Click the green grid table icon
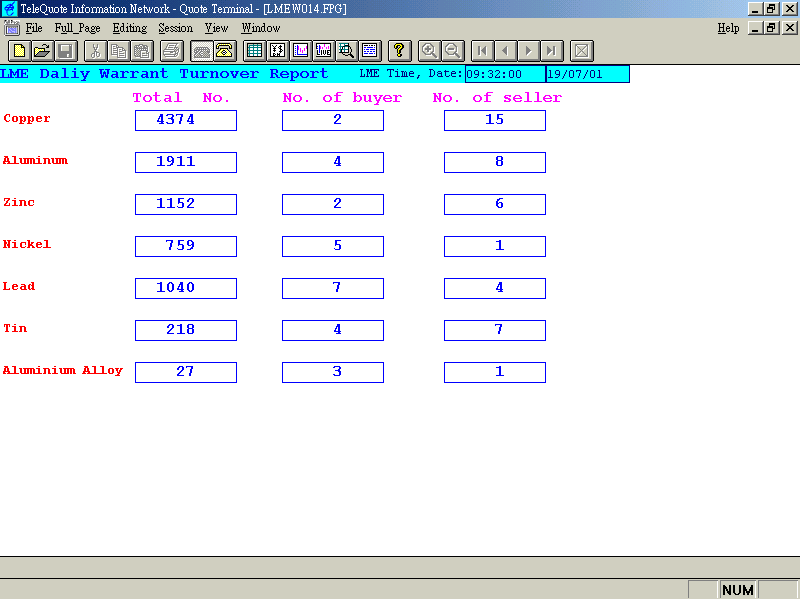The height and width of the screenshot is (600, 800). click(x=254, y=51)
